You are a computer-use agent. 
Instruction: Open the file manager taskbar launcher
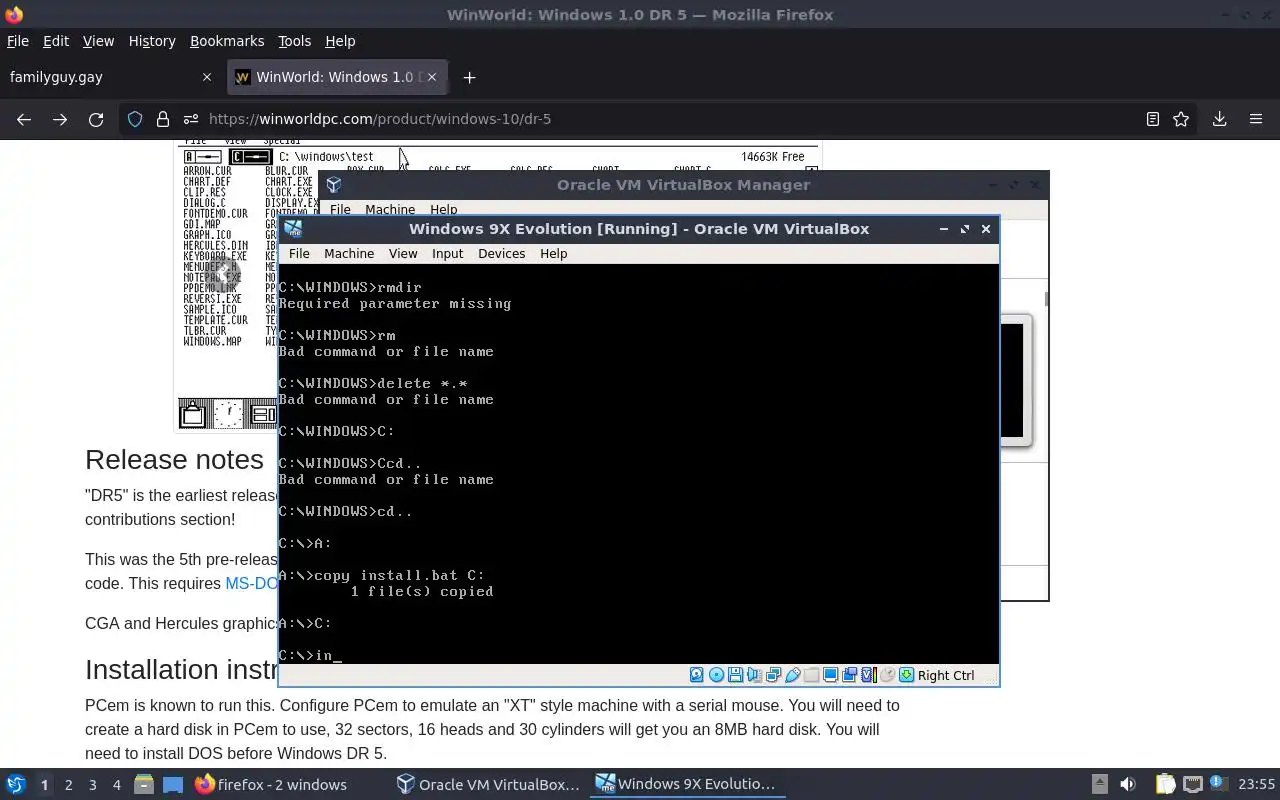tap(143, 785)
